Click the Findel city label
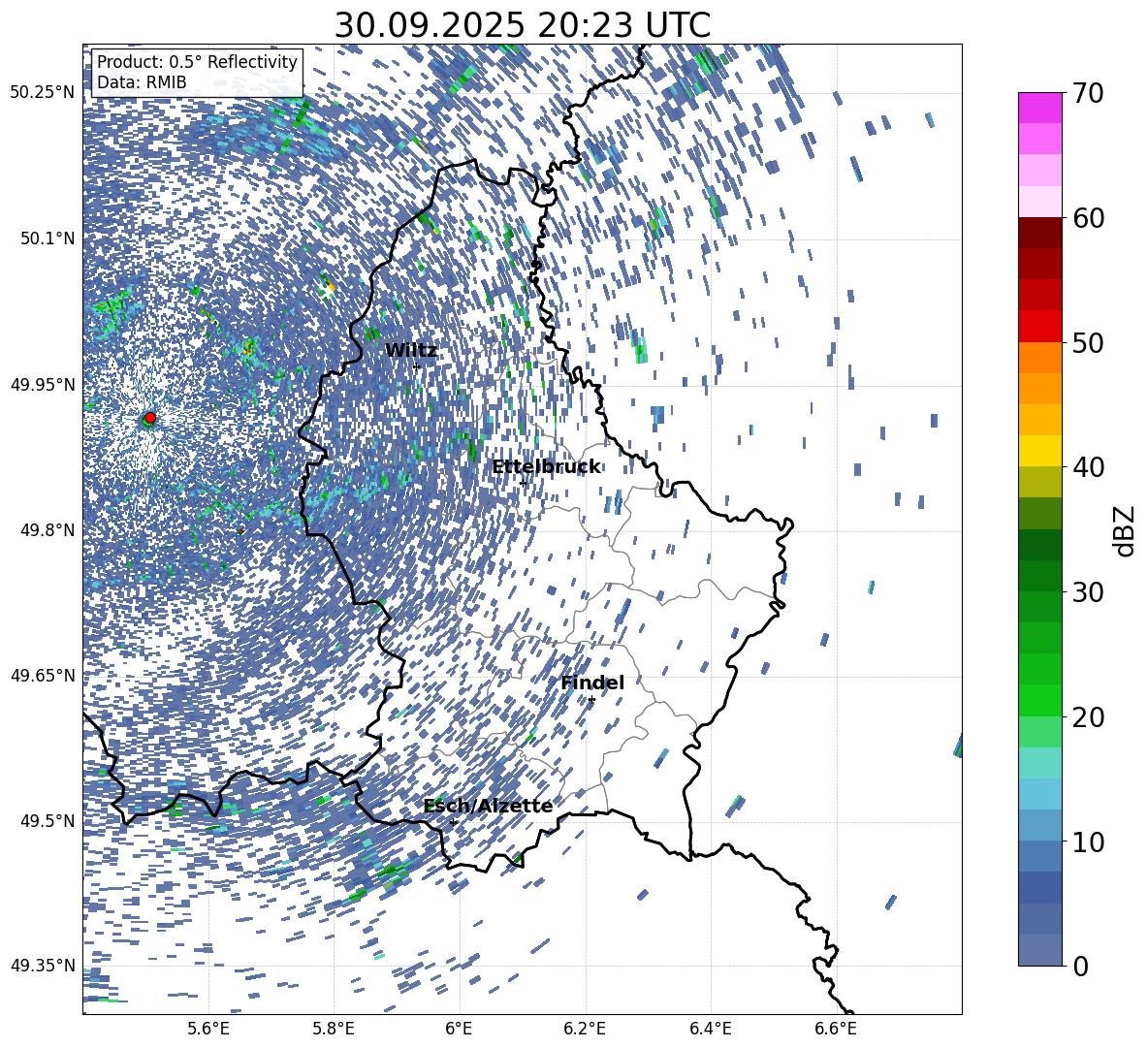 point(592,683)
